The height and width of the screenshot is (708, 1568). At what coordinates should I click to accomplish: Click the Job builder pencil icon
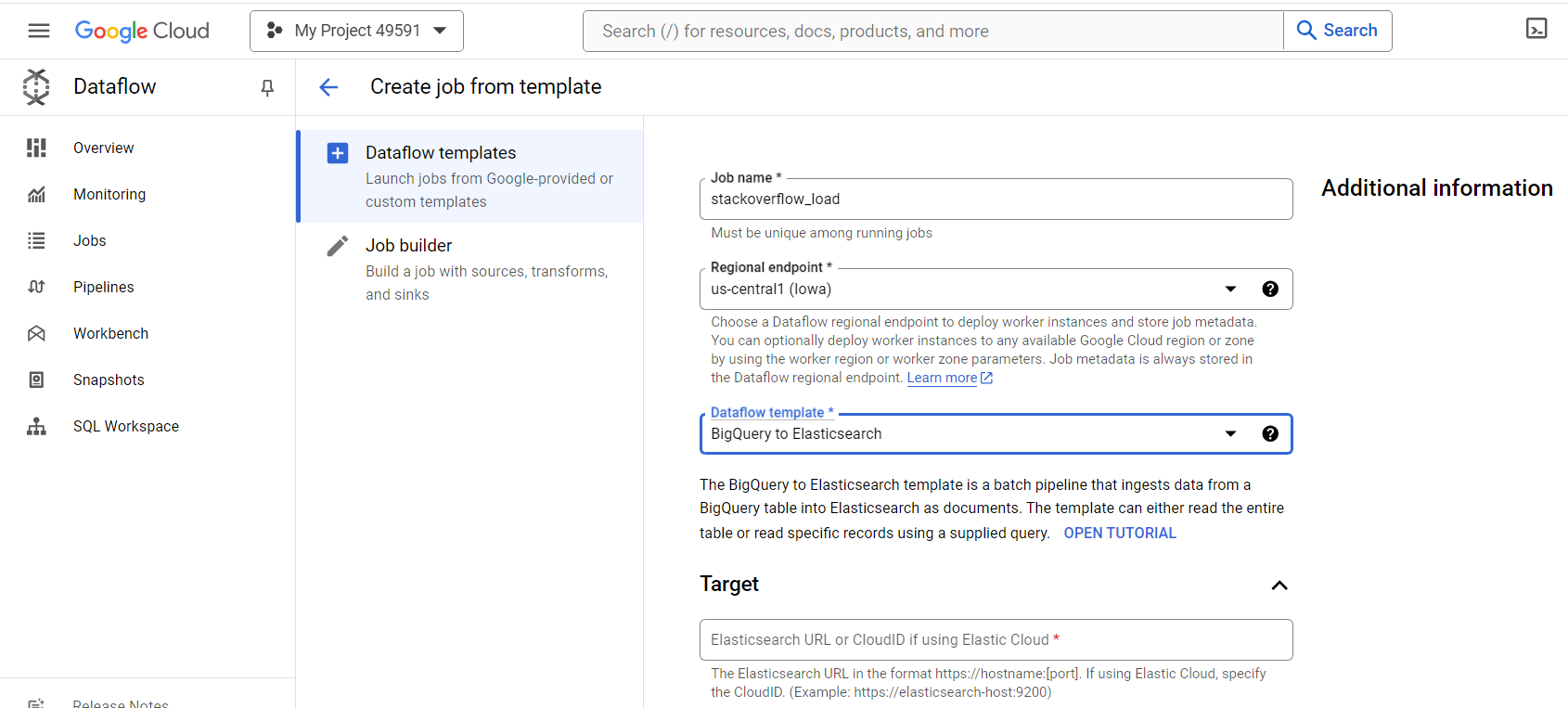pos(338,246)
